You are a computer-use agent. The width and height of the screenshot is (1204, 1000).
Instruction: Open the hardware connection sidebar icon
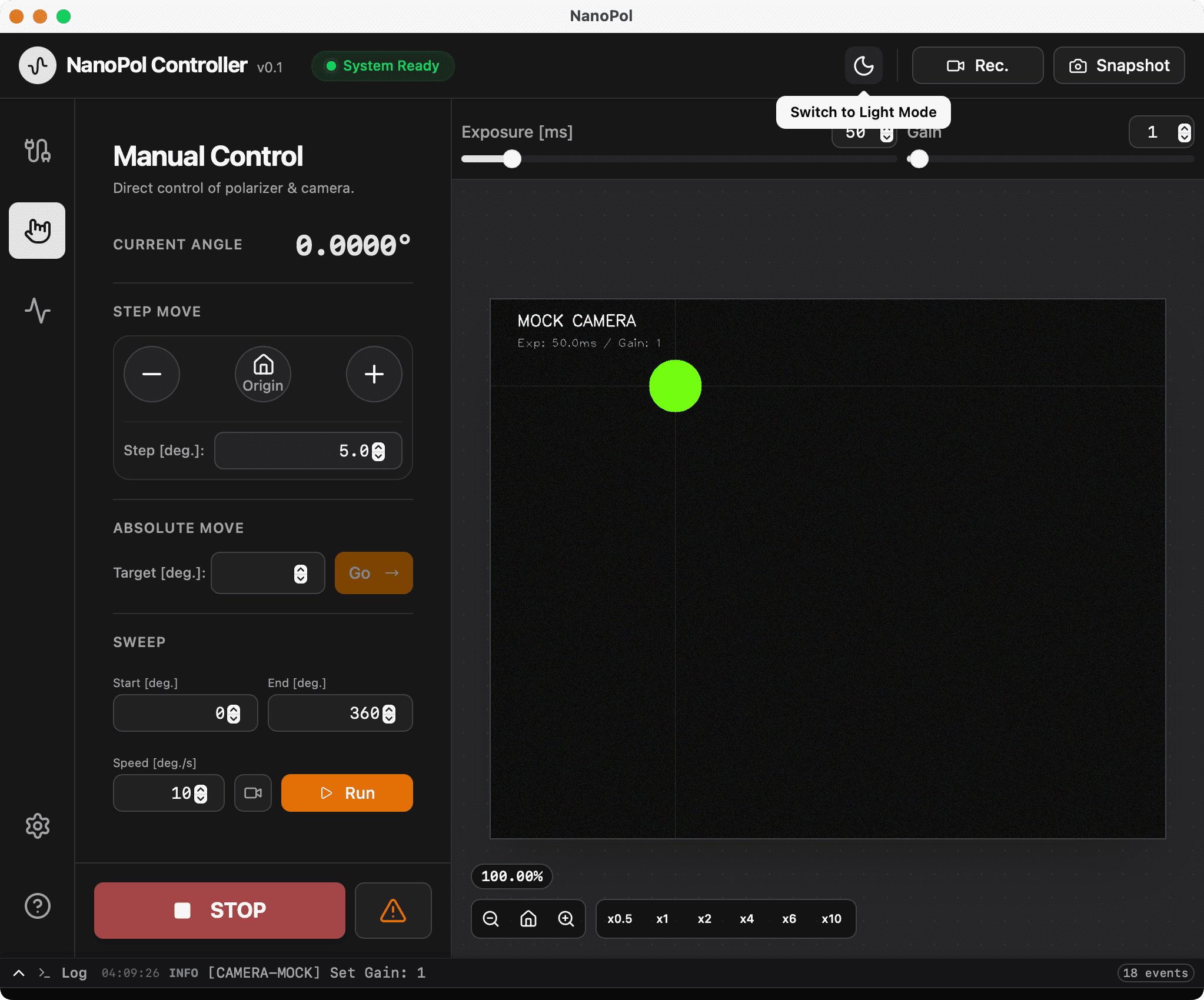pos(37,151)
